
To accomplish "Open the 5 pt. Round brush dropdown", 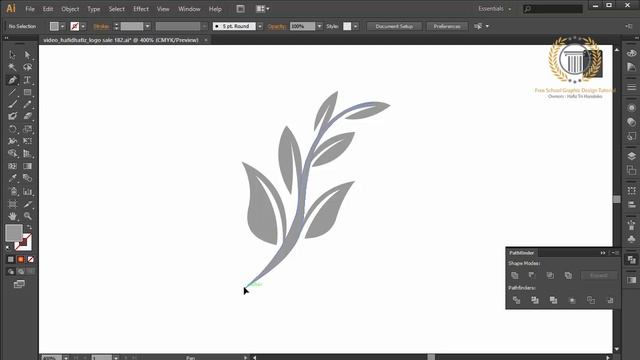I will click(x=260, y=26).
